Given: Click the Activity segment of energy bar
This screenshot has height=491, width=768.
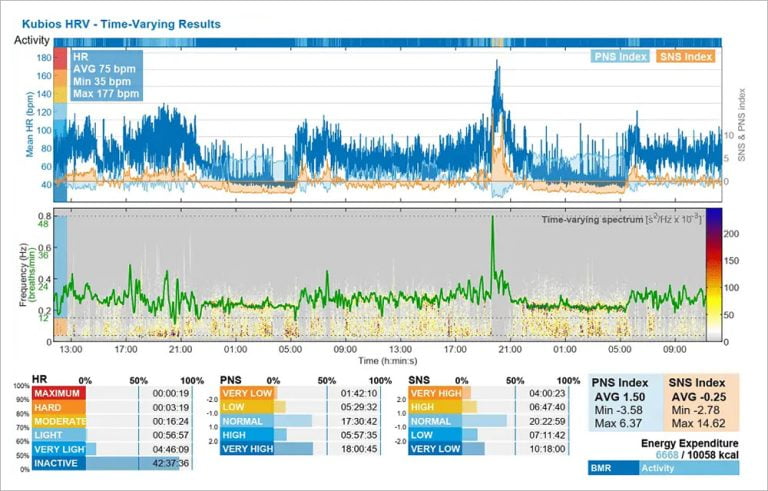Looking at the screenshot, I should pyautogui.click(x=689, y=468).
